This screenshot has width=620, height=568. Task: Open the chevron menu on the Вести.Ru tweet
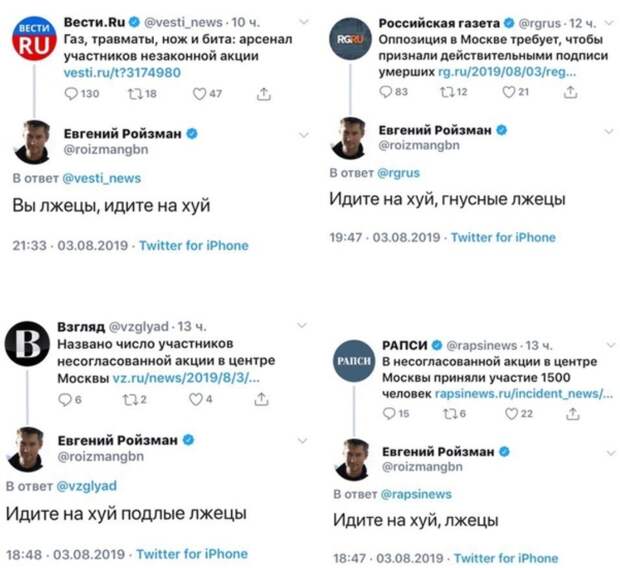pyautogui.click(x=304, y=21)
